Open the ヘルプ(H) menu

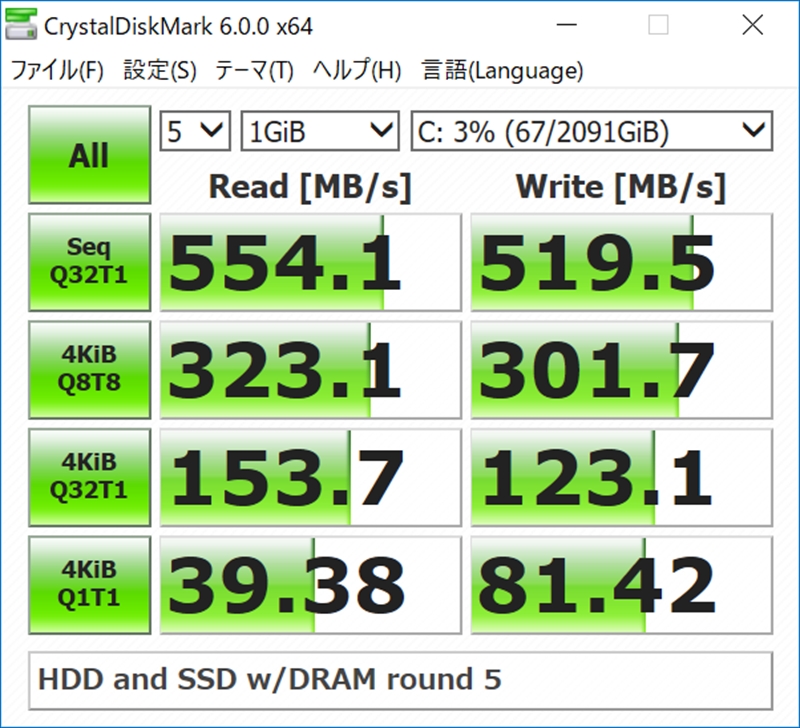point(357,70)
